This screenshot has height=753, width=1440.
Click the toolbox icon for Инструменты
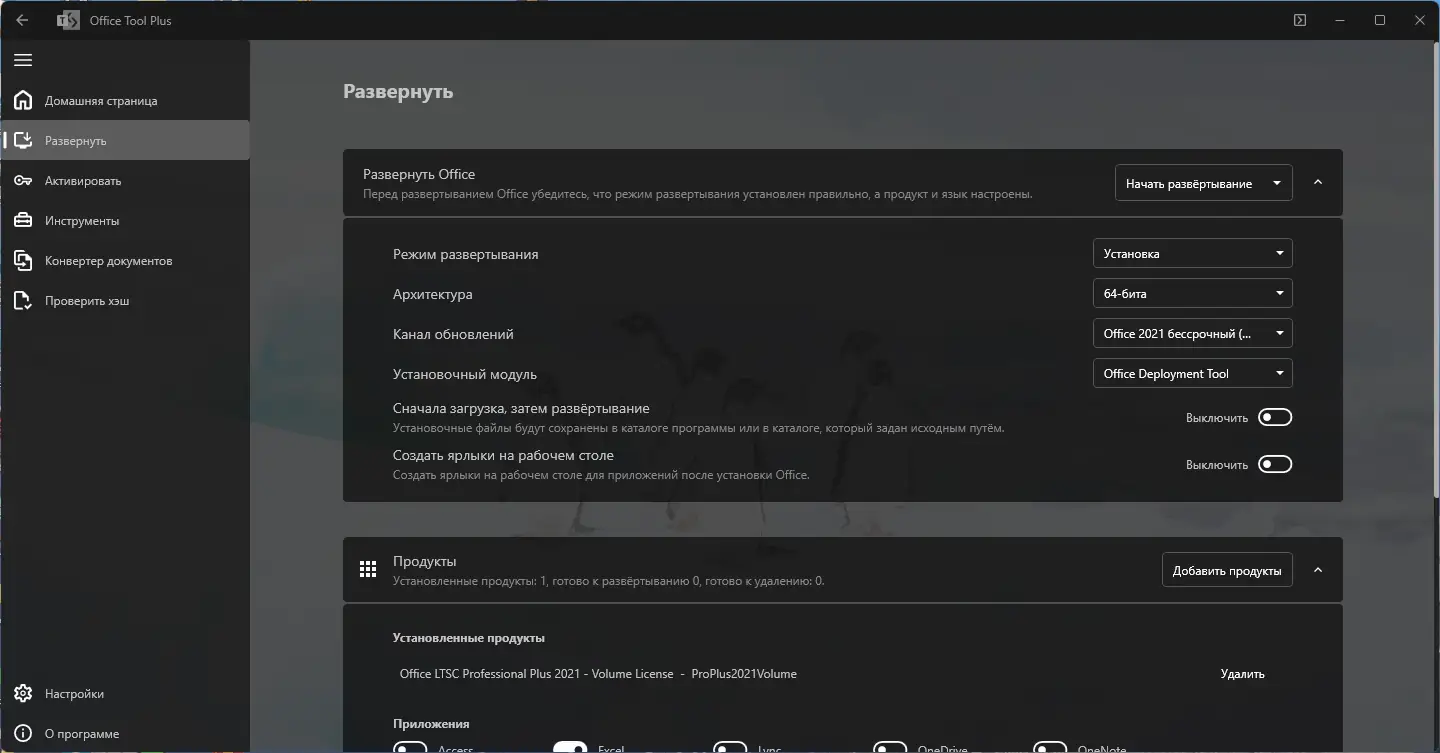pos(23,220)
